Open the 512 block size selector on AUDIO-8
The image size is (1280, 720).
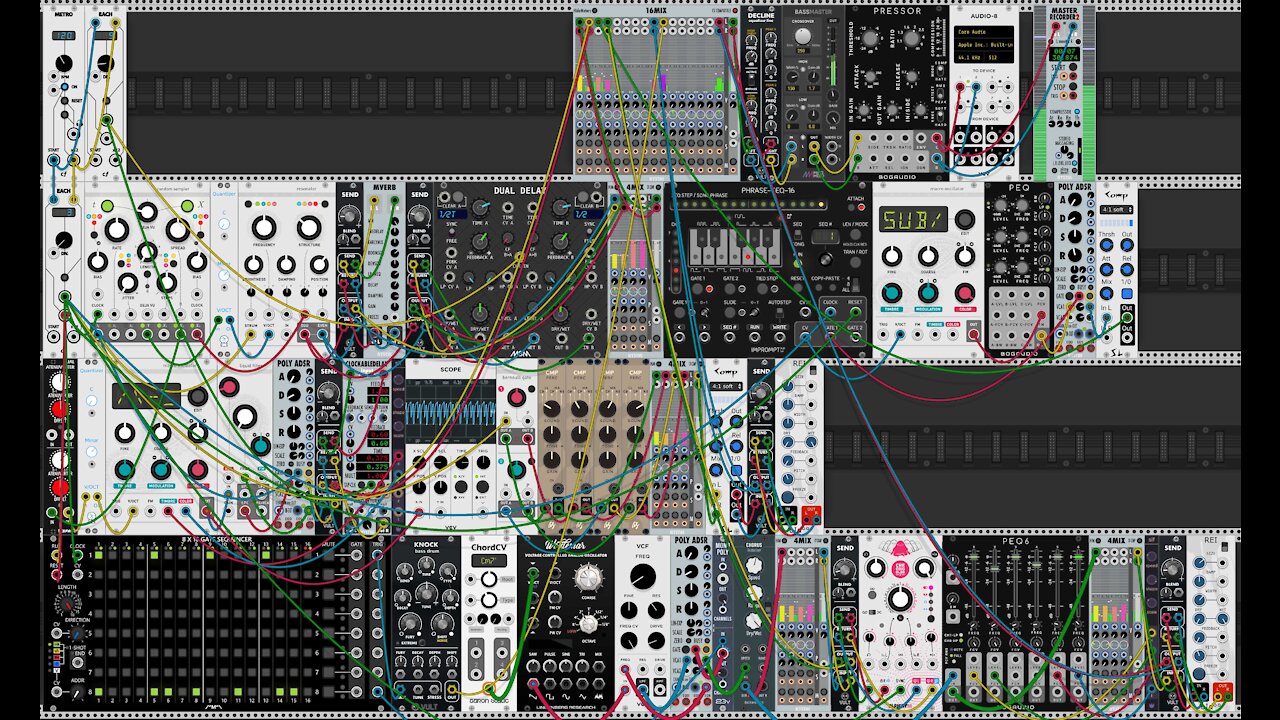click(x=999, y=58)
